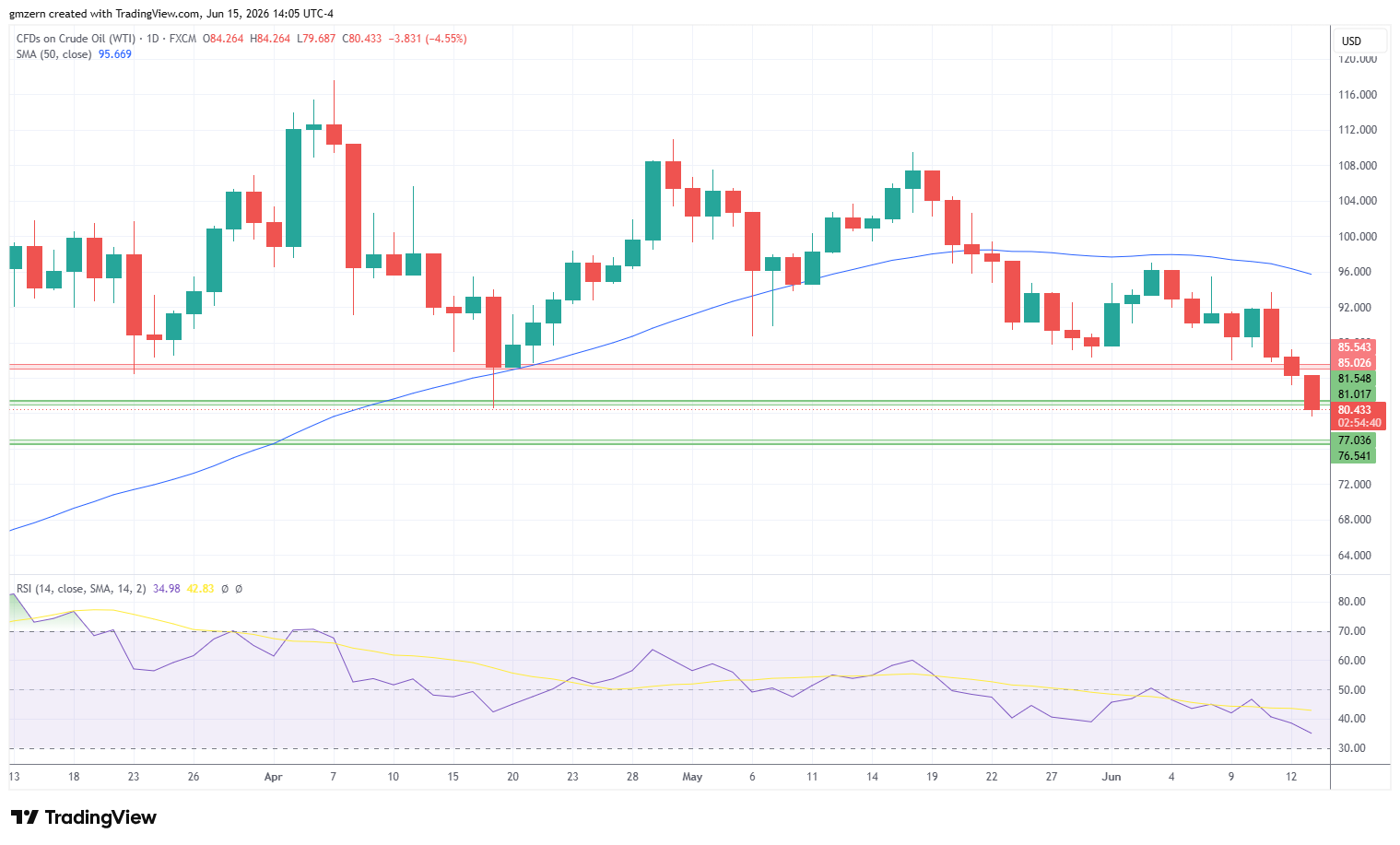The height and width of the screenshot is (845, 1400).
Task: Select the CFDs on Crude Oil (WTI) title
Action: [x=76, y=39]
